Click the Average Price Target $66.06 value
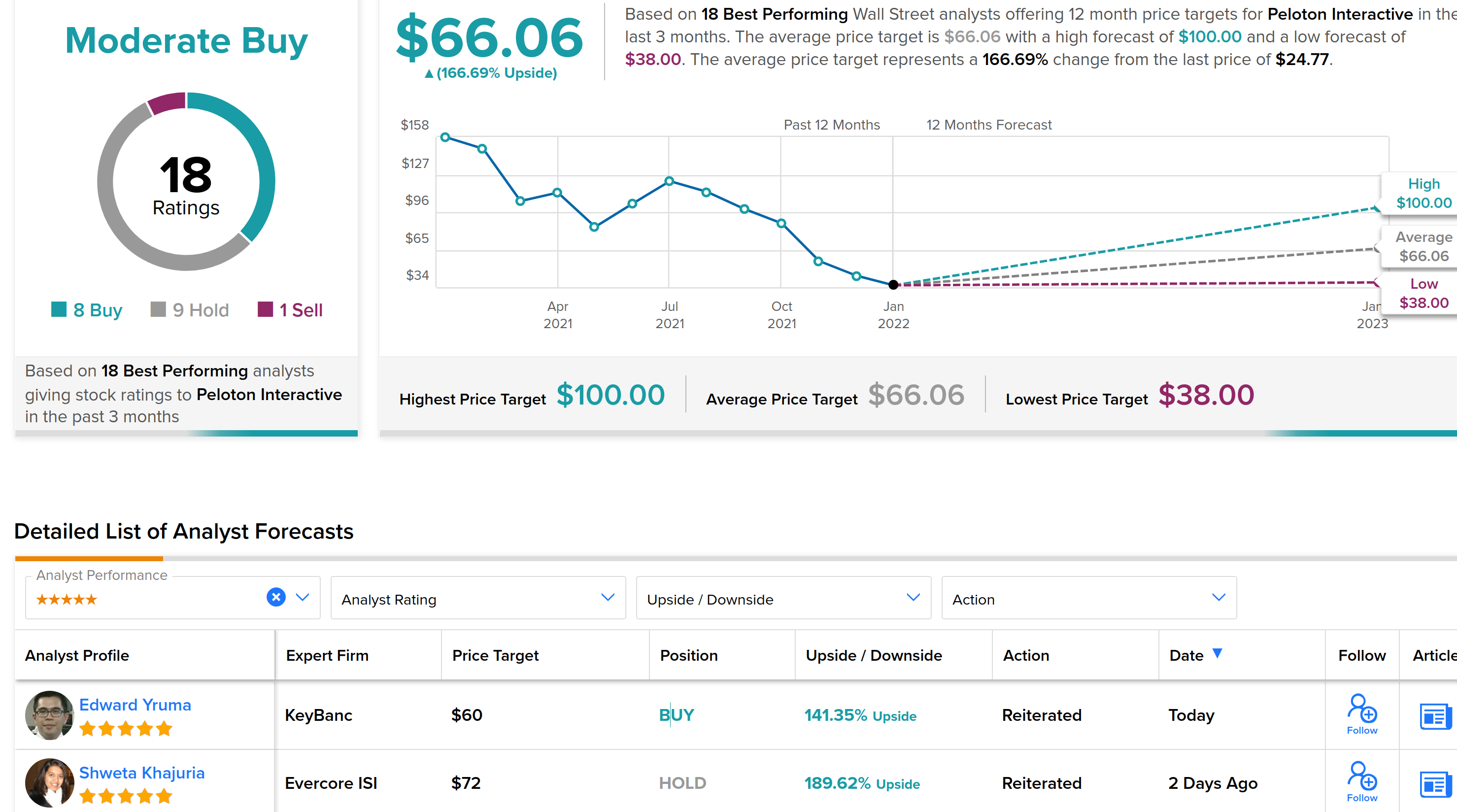This screenshot has width=1457, height=812. click(916, 395)
